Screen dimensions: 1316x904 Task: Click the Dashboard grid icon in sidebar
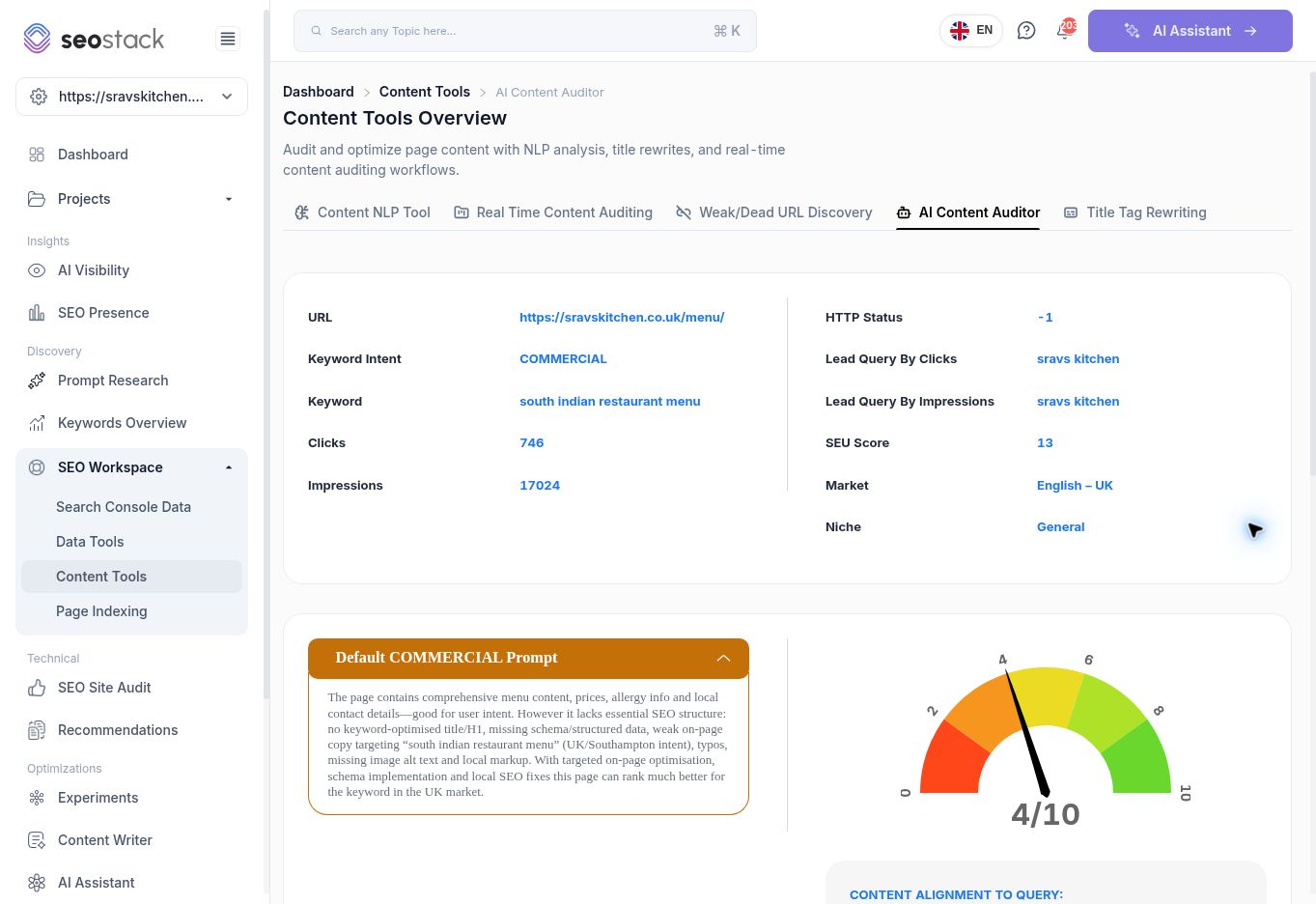tap(37, 155)
